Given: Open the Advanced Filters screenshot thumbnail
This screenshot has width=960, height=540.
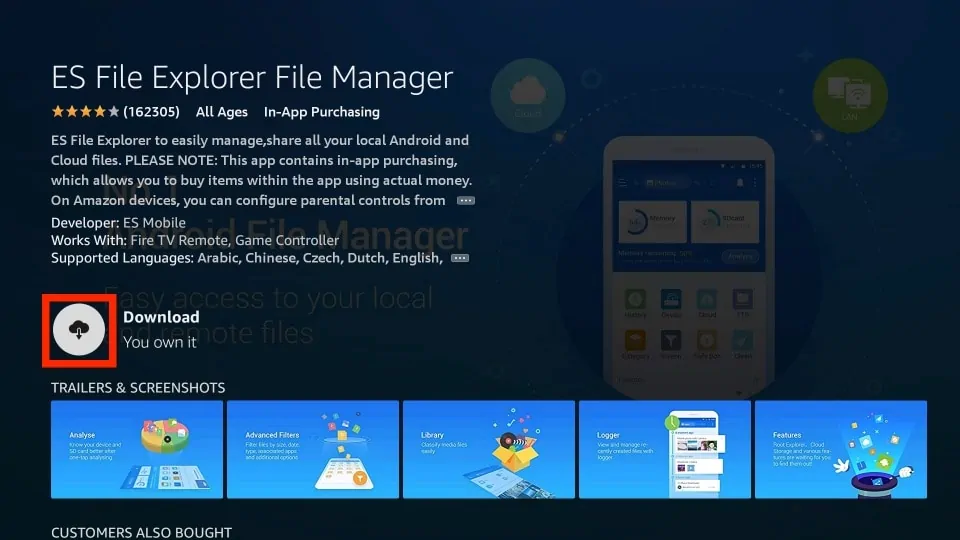Looking at the screenshot, I should coord(313,449).
